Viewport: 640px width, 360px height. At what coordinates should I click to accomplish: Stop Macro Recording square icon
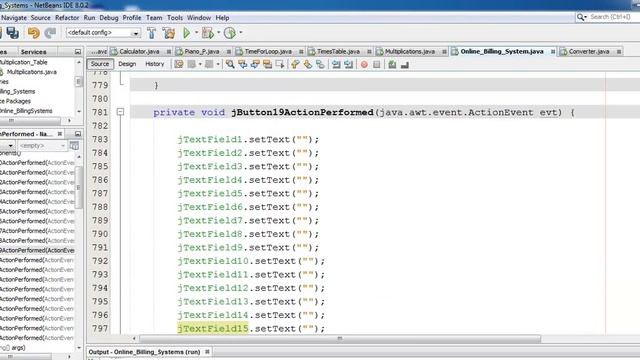[x=376, y=64]
